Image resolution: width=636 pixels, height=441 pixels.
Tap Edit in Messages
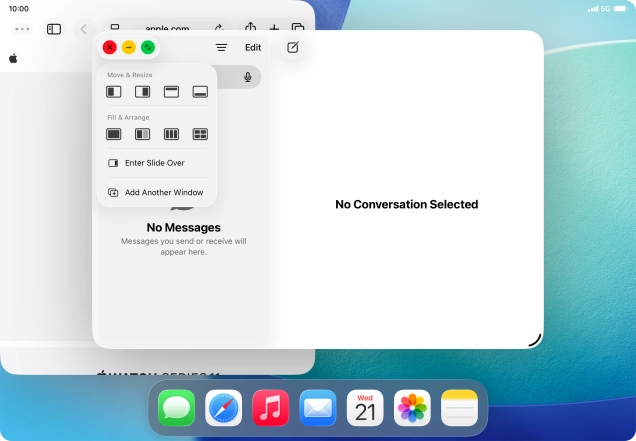[x=253, y=47]
